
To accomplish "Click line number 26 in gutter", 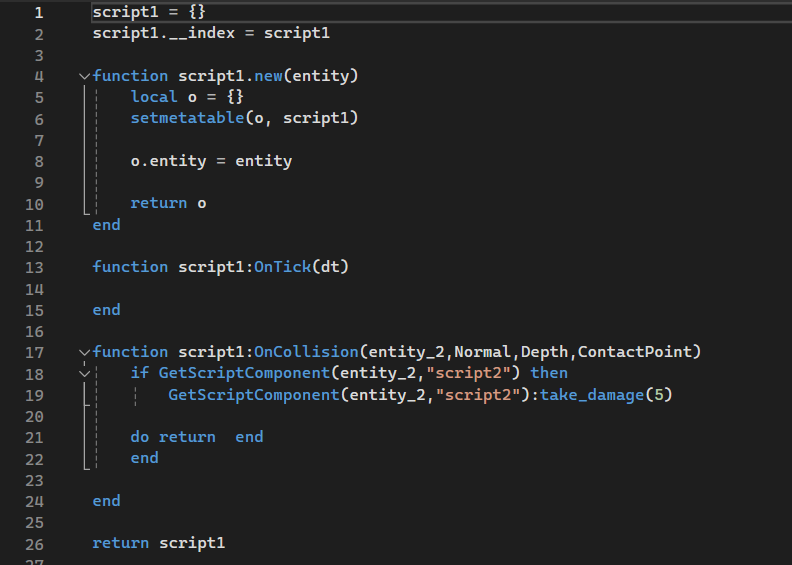I will point(34,543).
